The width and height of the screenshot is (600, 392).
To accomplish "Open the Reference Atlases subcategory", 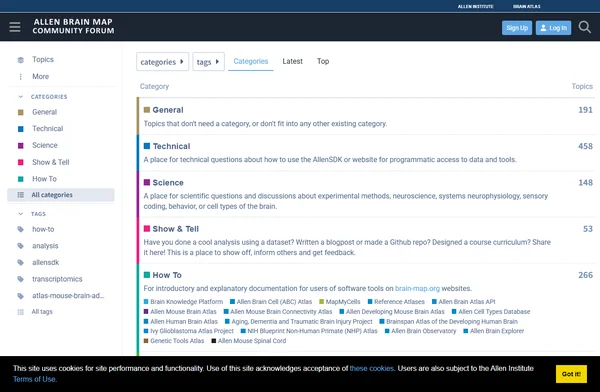I will coord(396,302).
